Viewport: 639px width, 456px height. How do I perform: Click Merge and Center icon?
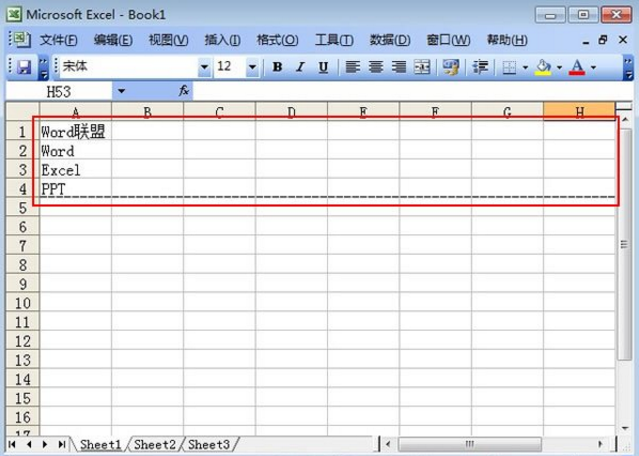point(422,67)
